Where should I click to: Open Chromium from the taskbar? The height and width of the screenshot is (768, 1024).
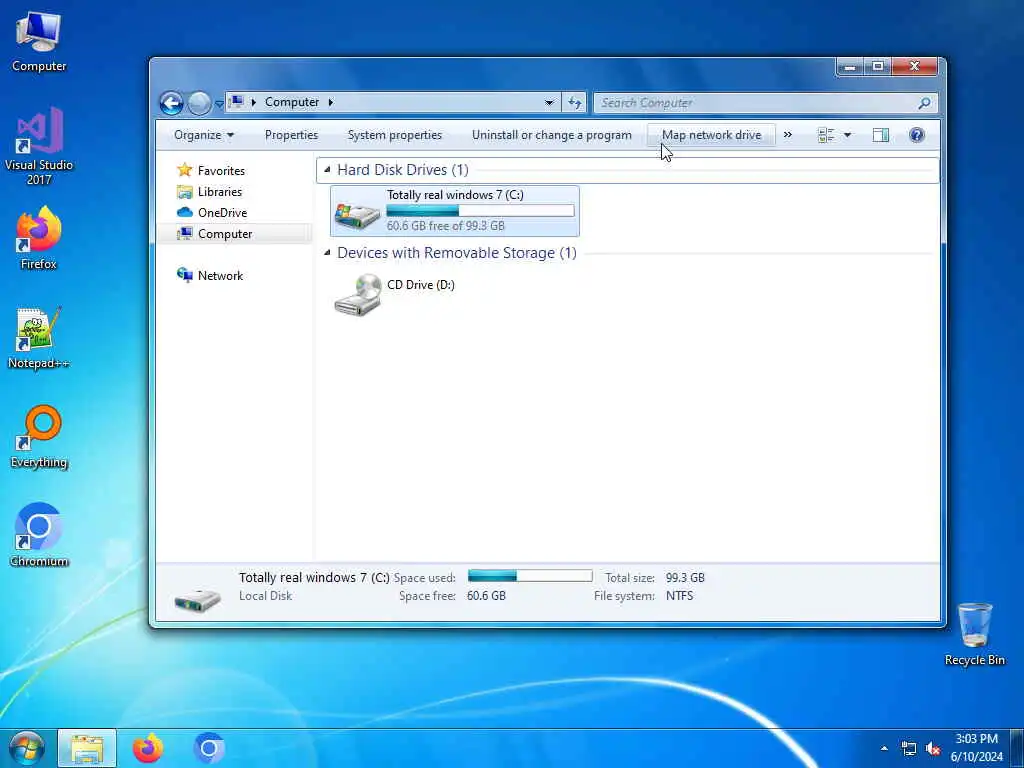click(x=209, y=748)
